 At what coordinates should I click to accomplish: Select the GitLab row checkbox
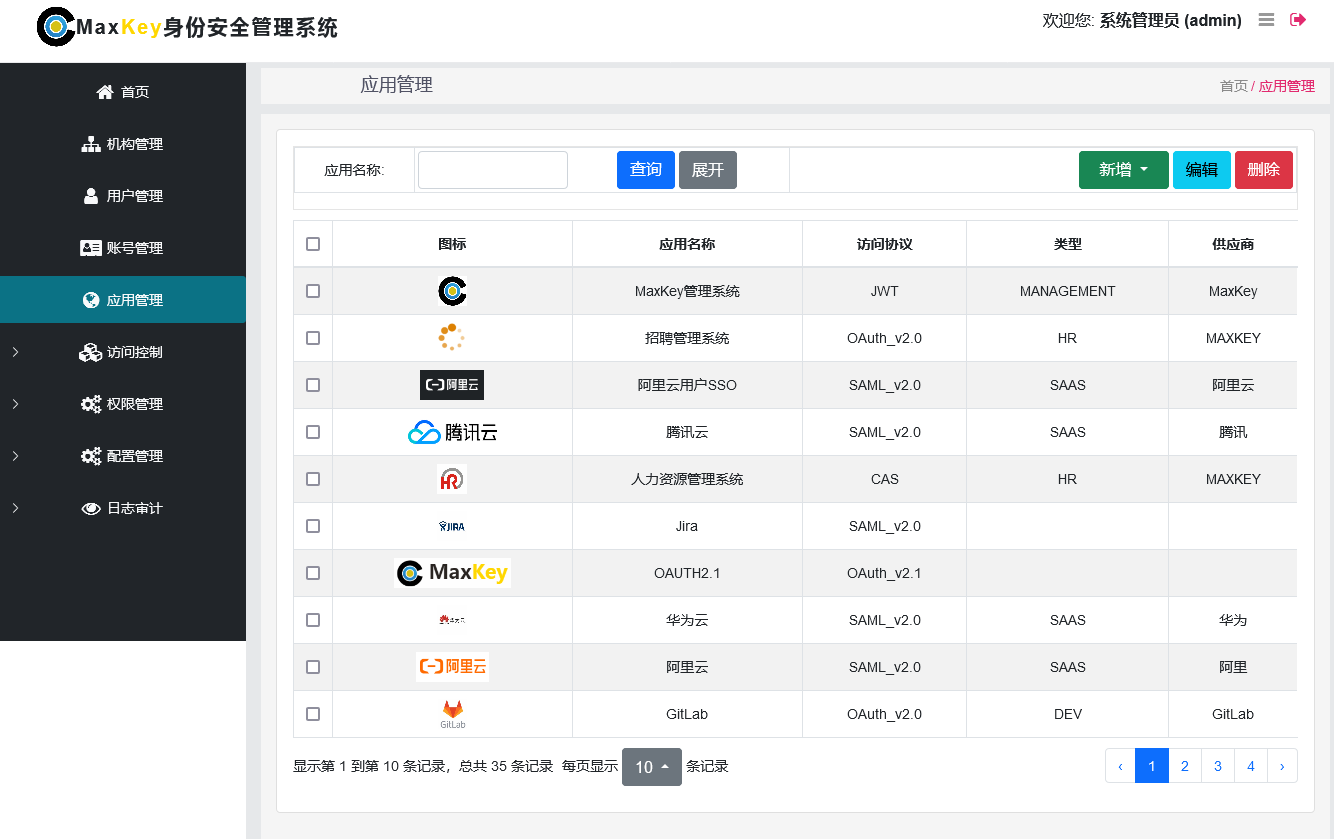pos(313,714)
